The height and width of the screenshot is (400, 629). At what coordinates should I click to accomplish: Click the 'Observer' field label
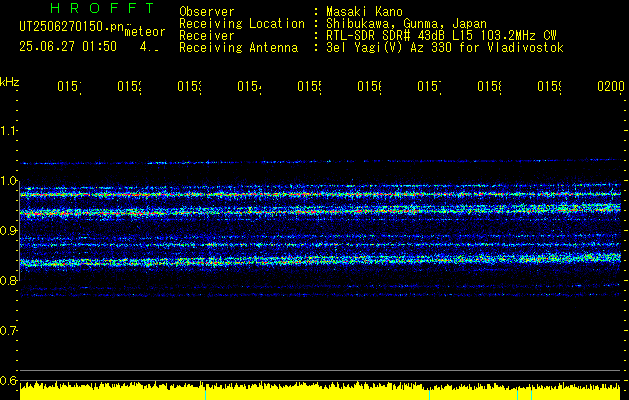(x=207, y=11)
